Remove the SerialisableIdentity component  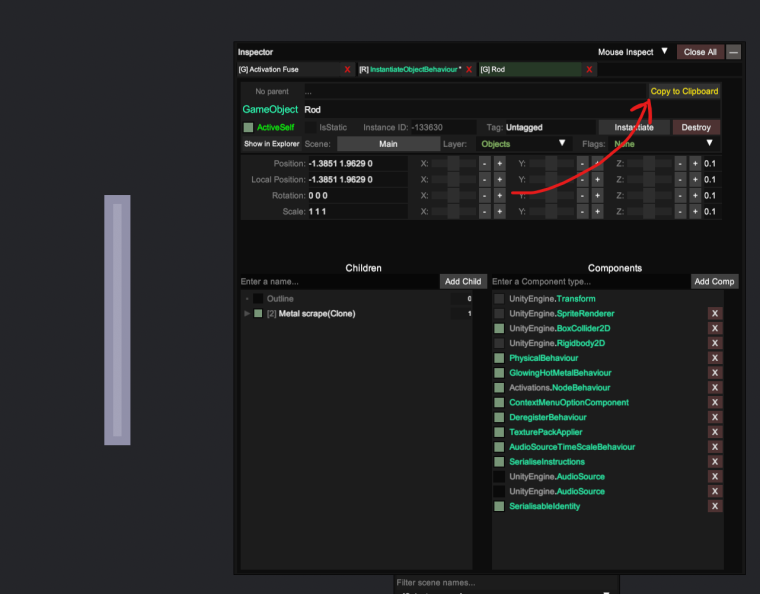(x=714, y=506)
